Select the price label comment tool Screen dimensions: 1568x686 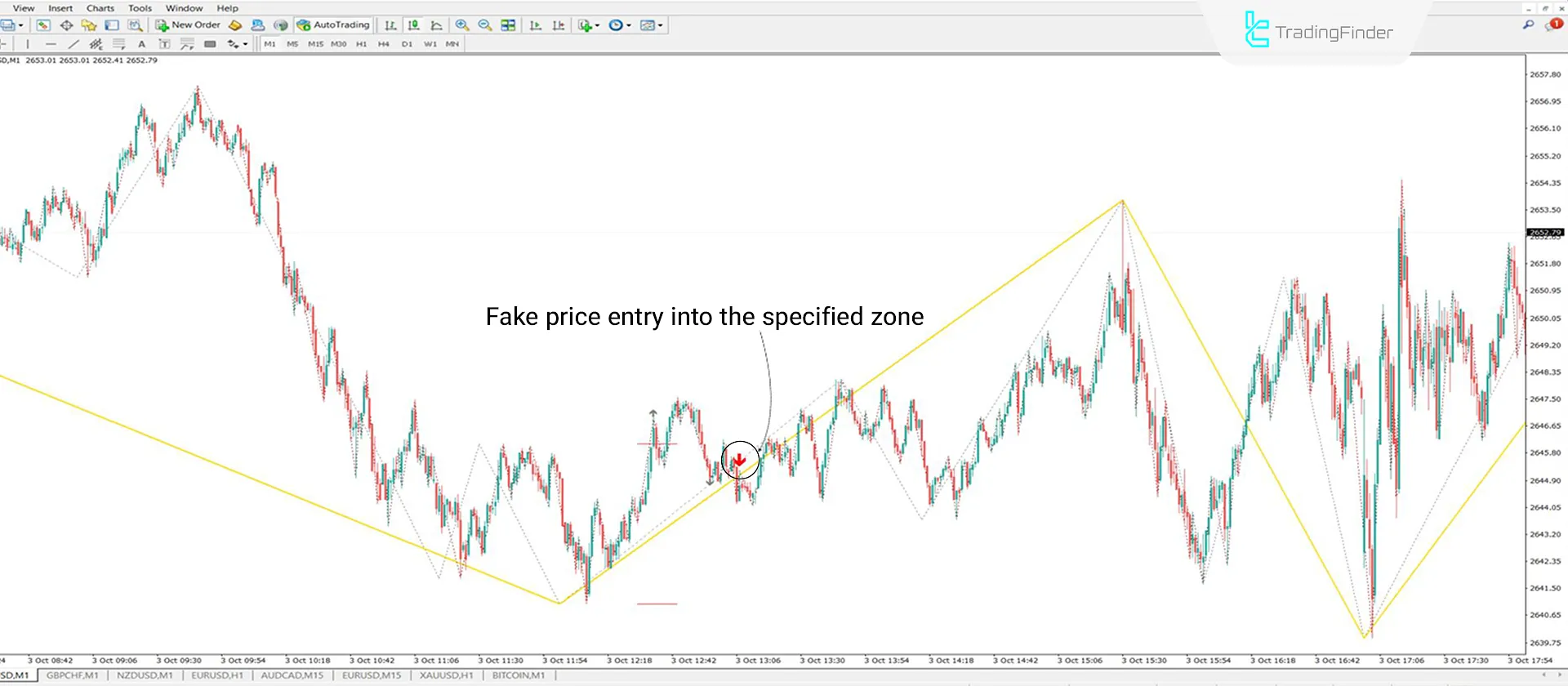pyautogui.click(x=187, y=44)
